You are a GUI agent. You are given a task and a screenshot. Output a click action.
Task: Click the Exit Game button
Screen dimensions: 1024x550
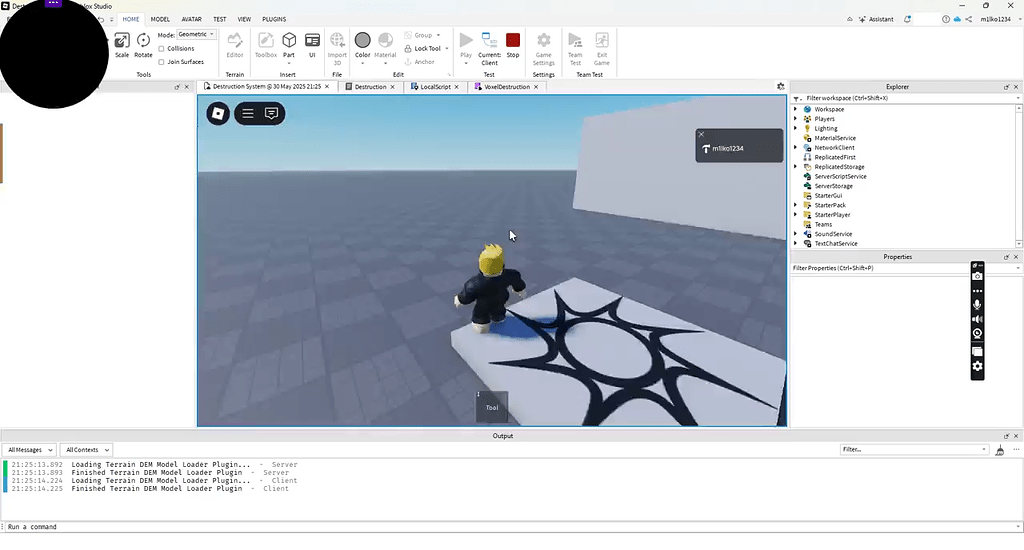tap(601, 48)
